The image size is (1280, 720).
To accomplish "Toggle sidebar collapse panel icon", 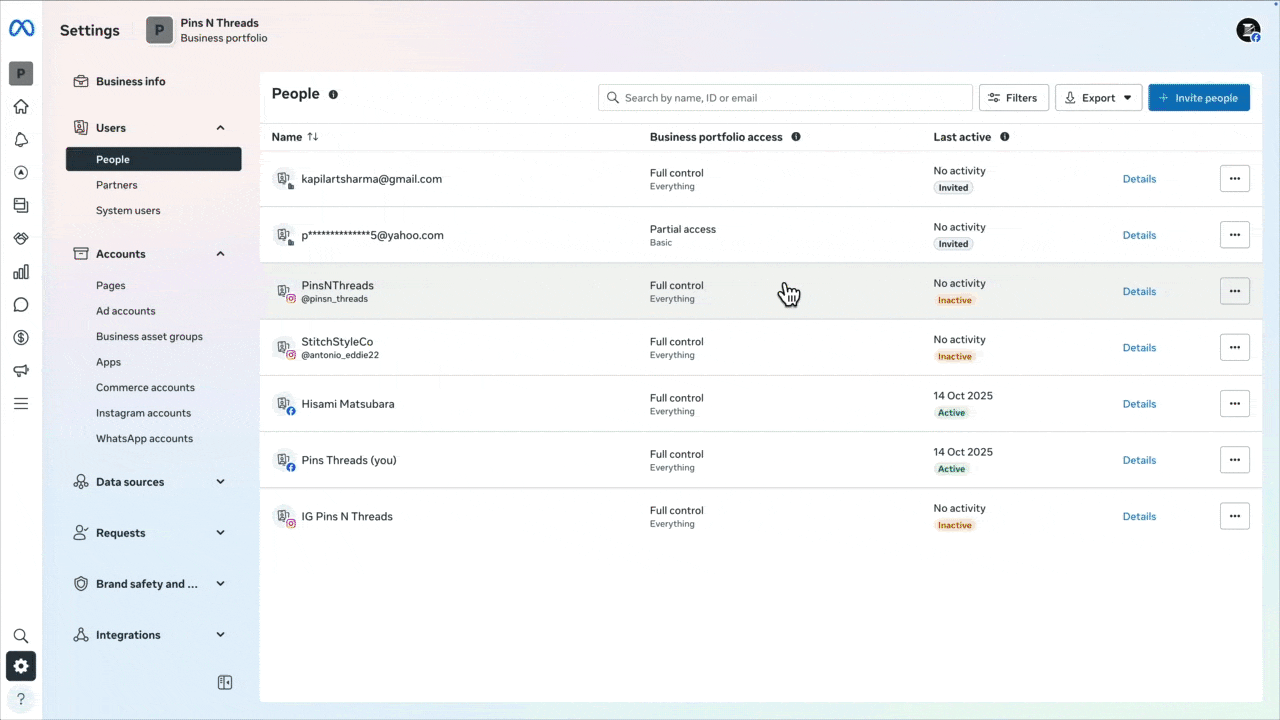I will pos(225,682).
